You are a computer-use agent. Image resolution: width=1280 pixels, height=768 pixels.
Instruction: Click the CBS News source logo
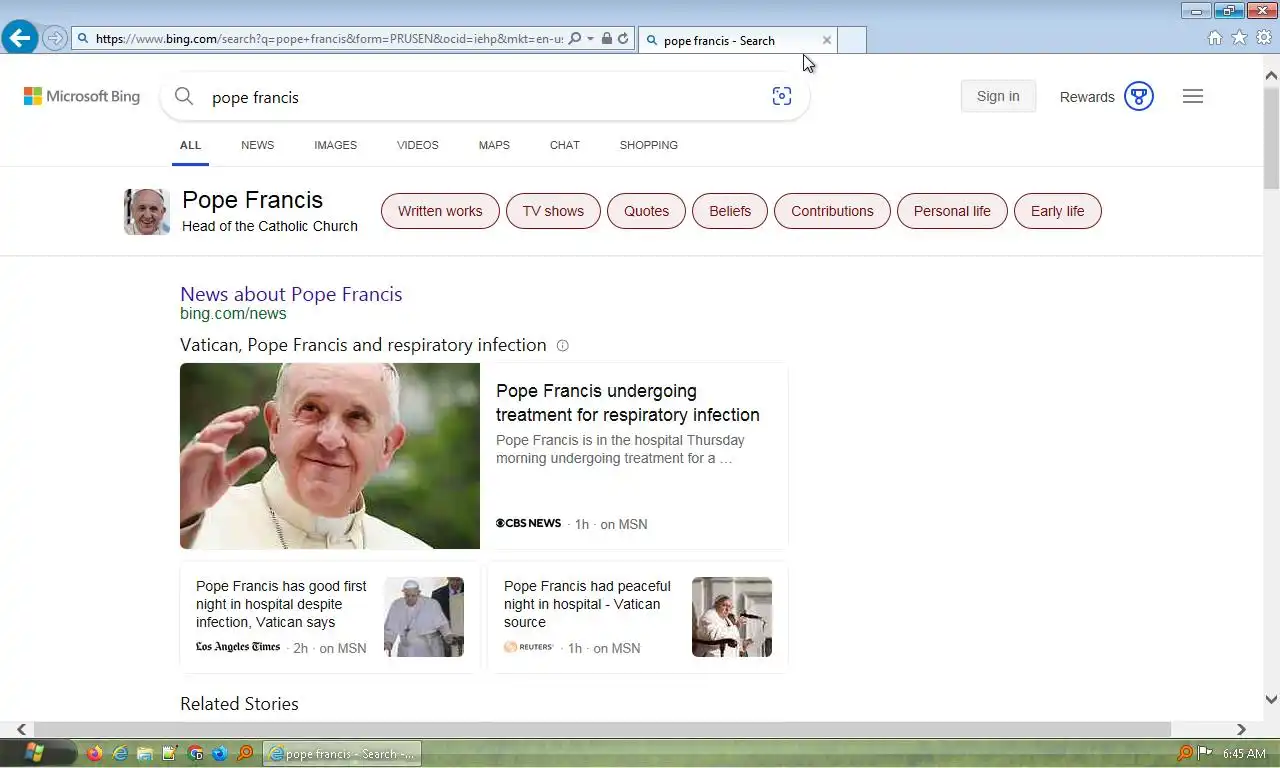(x=528, y=523)
